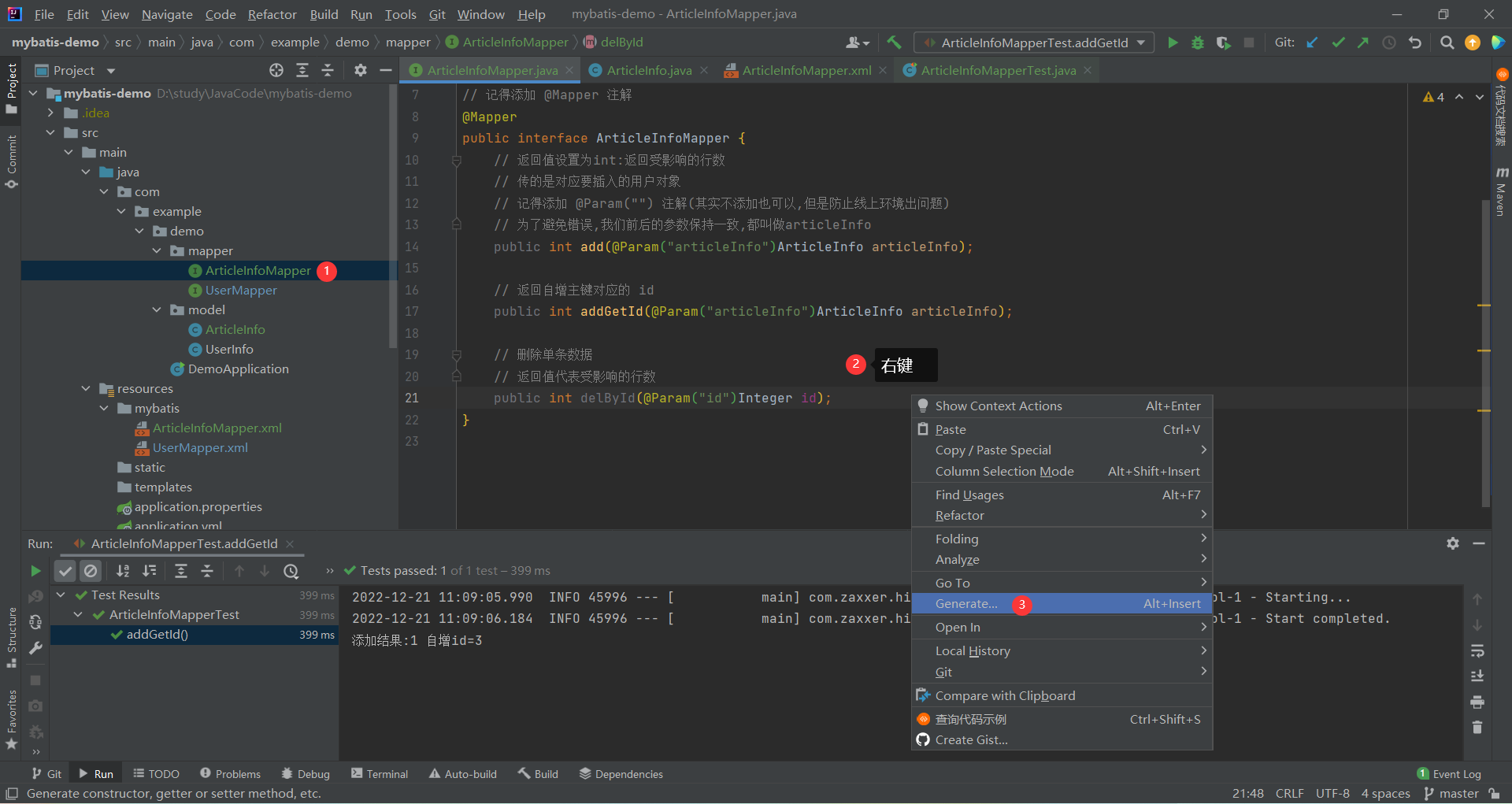Push commits with the green arrow
Image resolution: width=1512 pixels, height=804 pixels.
[1363, 43]
